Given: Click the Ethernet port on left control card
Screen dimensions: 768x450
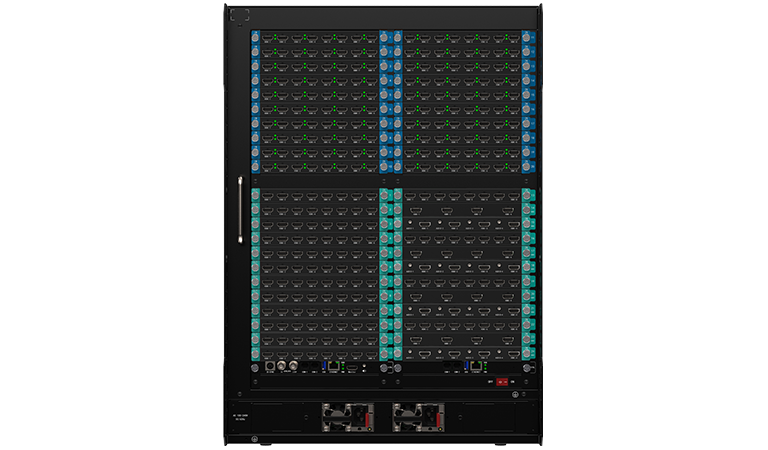Looking at the screenshot, I should 333,367.
